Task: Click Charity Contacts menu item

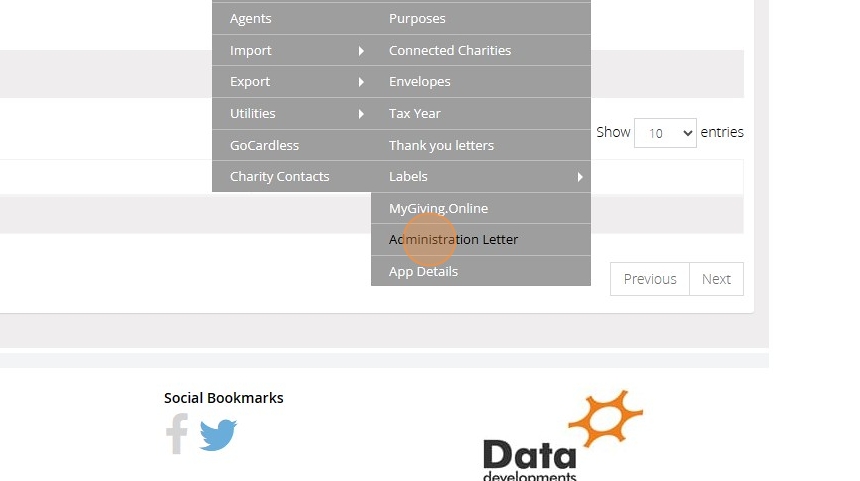Action: [279, 177]
